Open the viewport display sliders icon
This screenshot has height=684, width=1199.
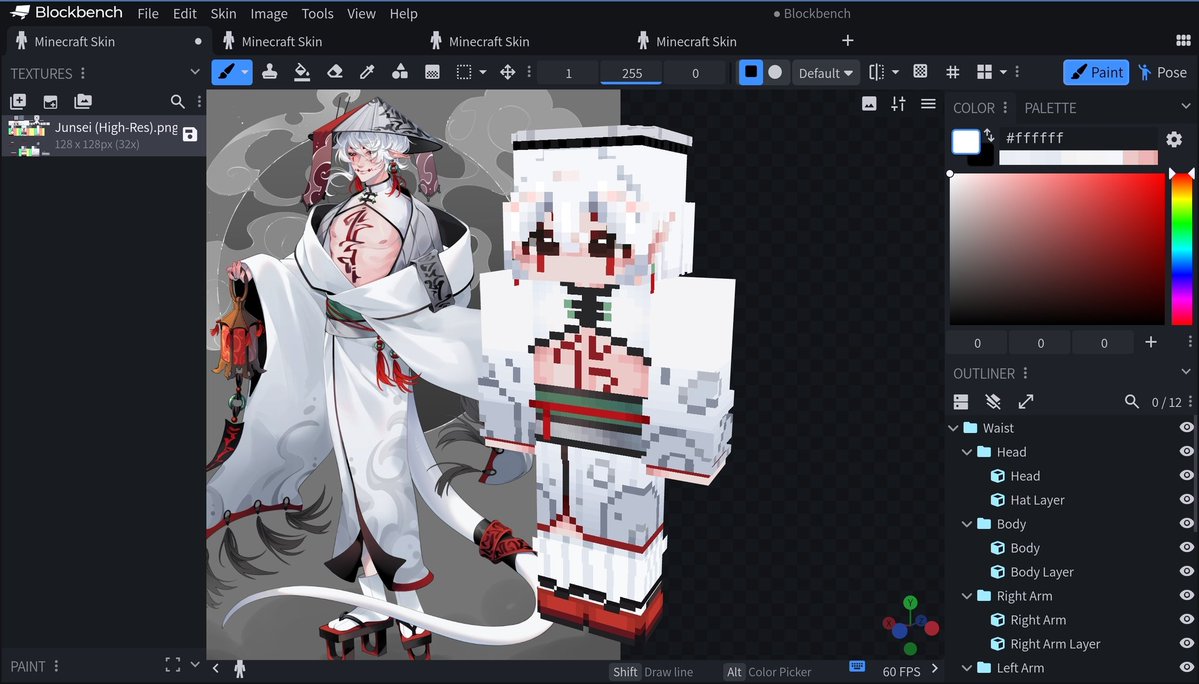click(898, 104)
